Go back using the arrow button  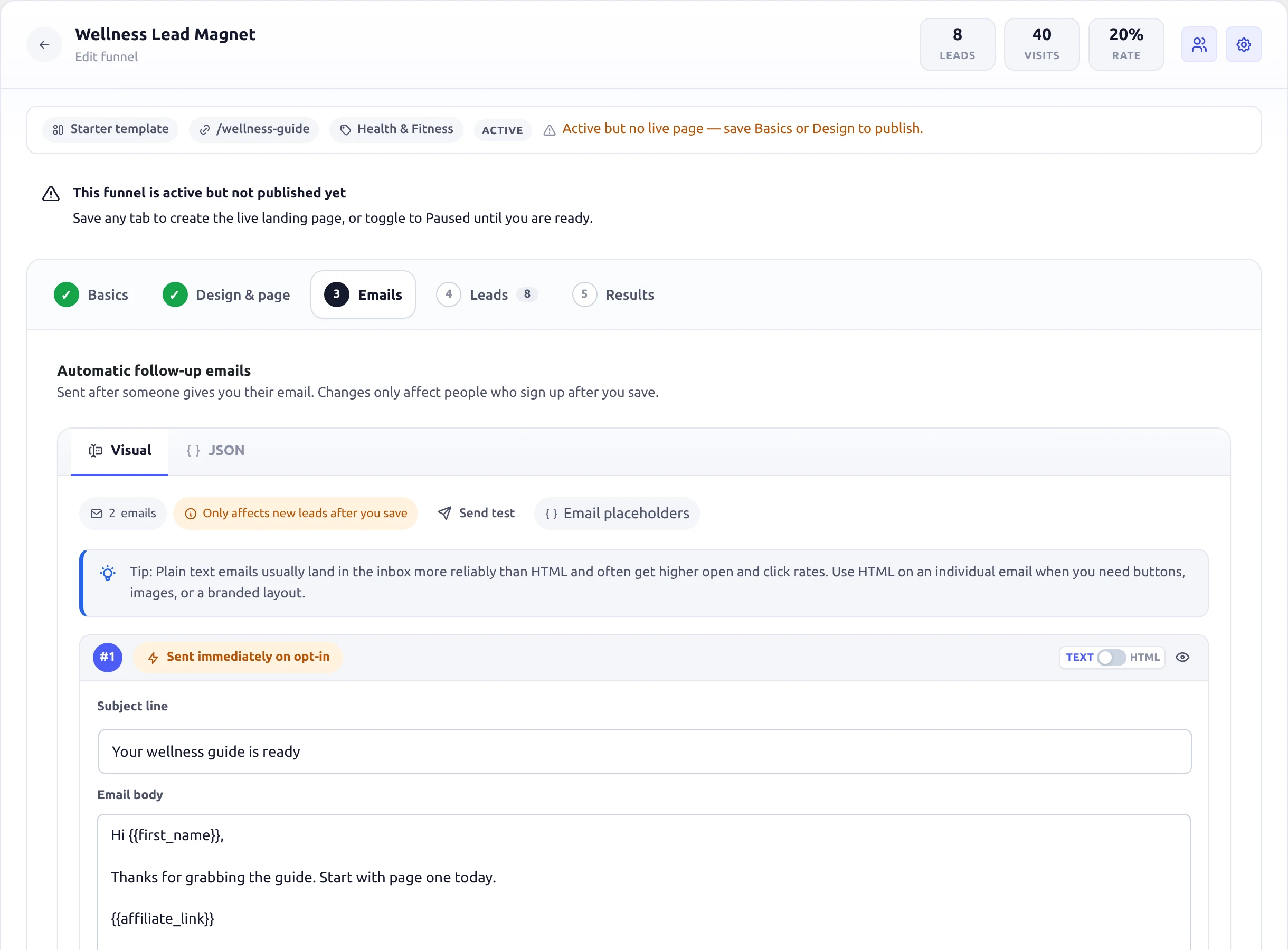(x=44, y=44)
